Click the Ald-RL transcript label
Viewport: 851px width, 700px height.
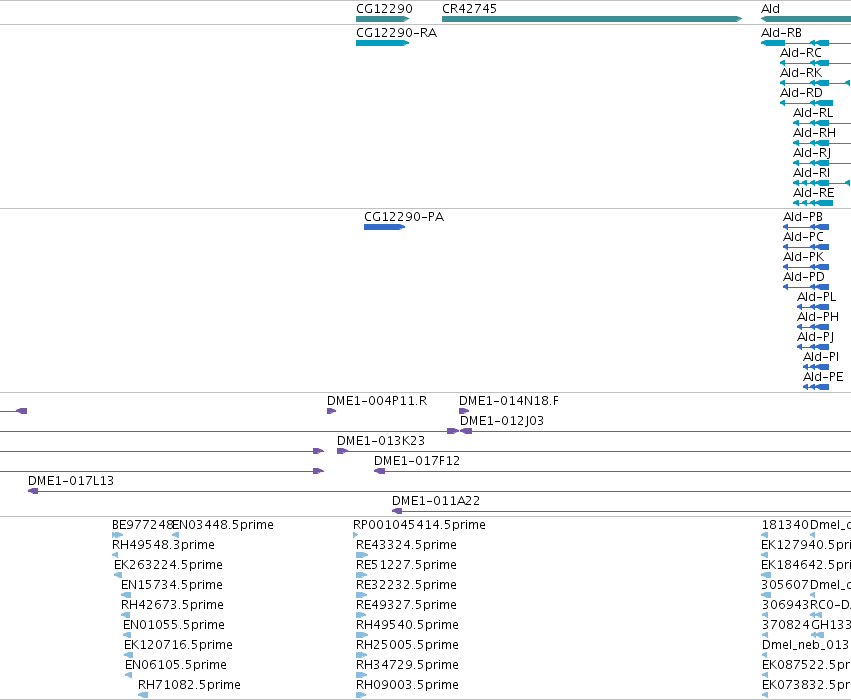(812, 113)
